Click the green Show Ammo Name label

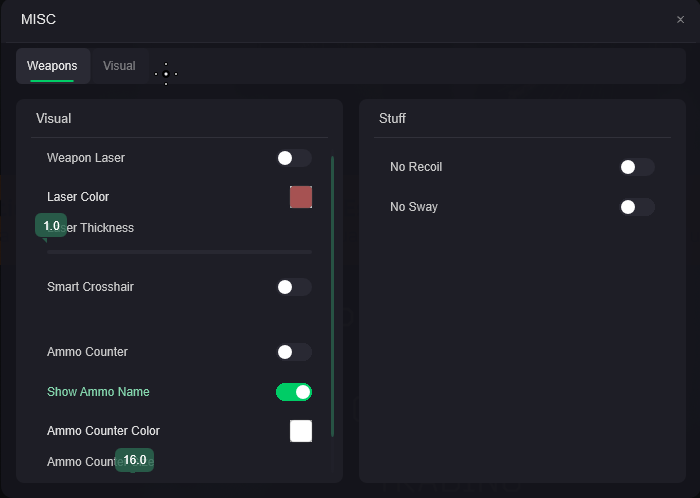(x=98, y=392)
